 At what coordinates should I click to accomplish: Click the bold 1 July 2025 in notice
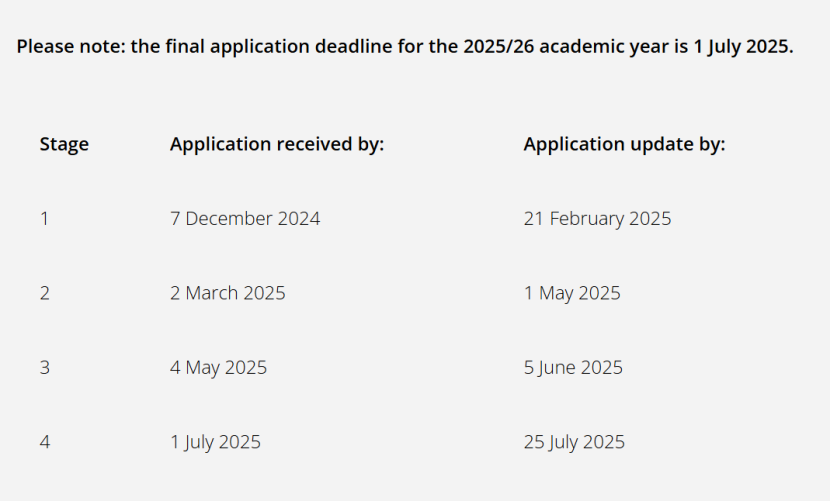[743, 47]
